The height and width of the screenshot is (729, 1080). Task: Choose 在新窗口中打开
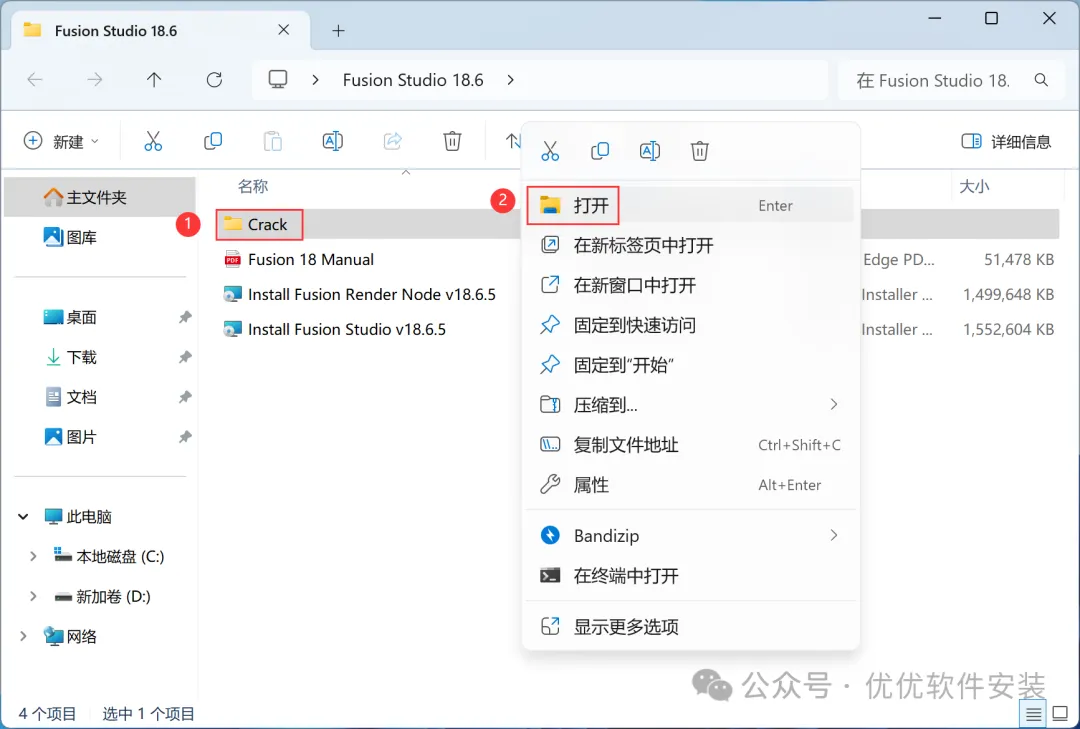691,285
